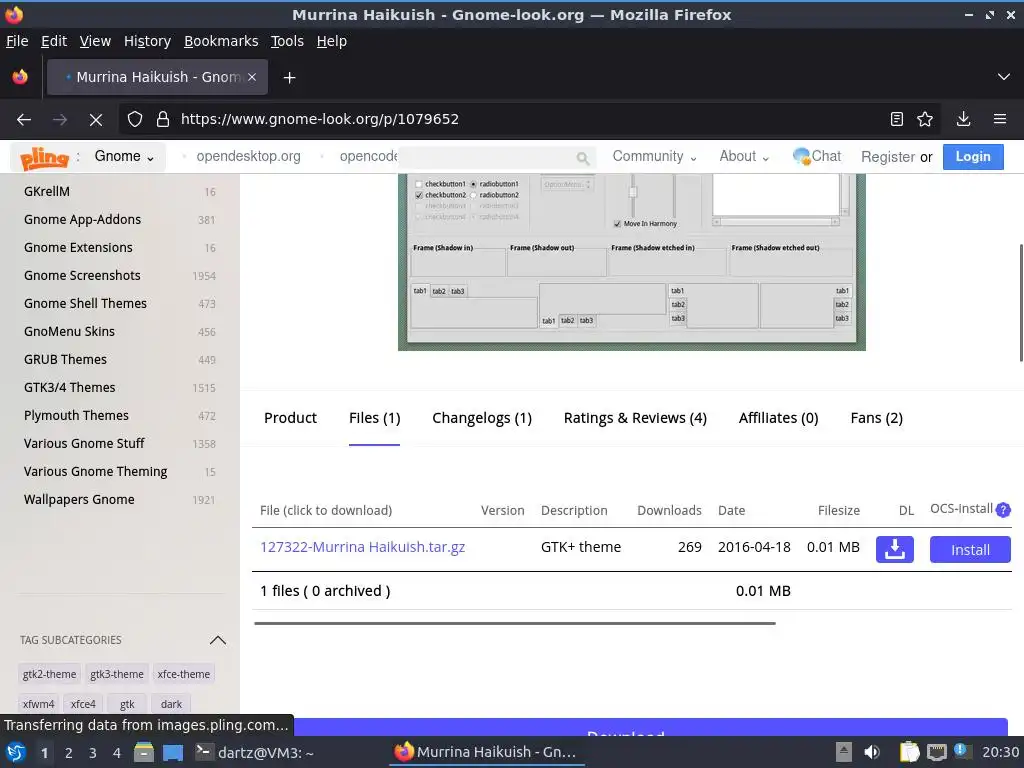Open the Firefox downloads panel
This screenshot has width=1024, height=768.
(963, 119)
